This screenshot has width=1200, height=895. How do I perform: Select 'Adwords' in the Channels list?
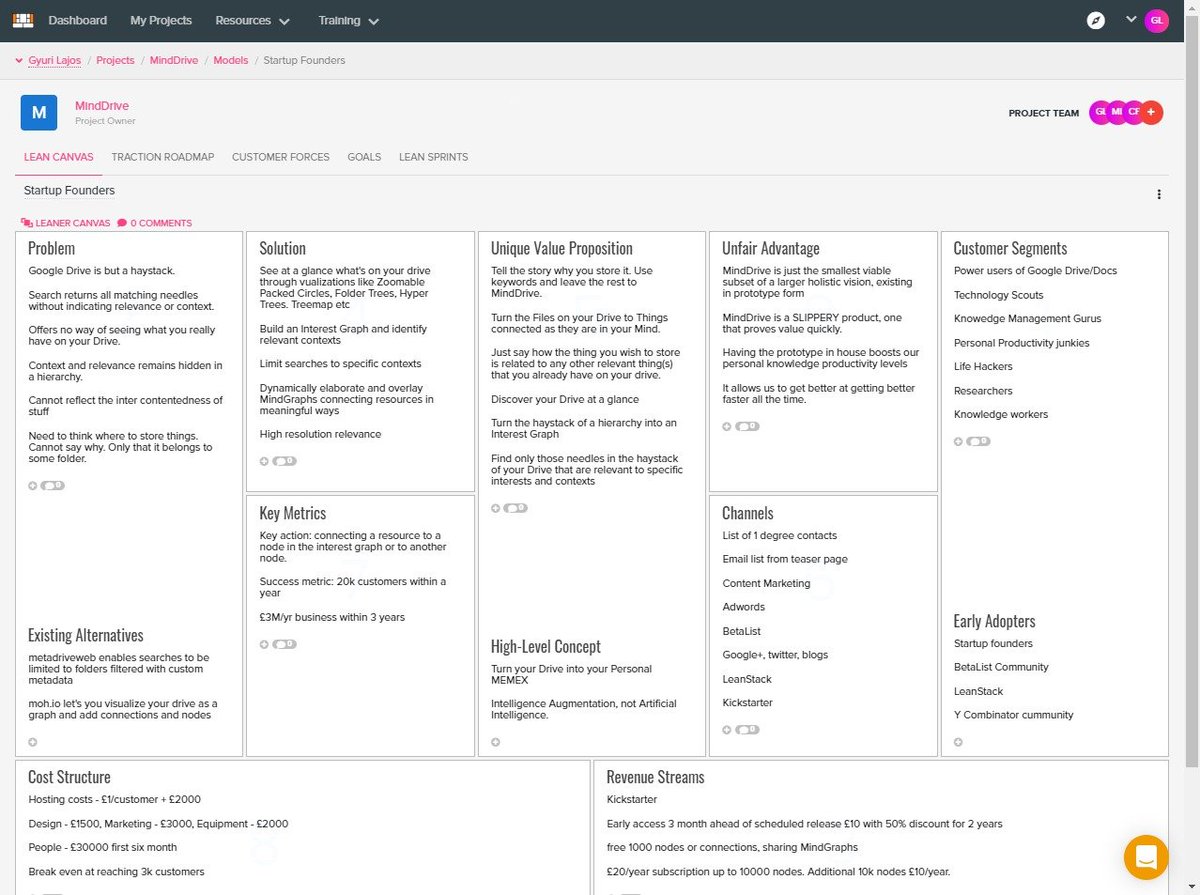743,607
